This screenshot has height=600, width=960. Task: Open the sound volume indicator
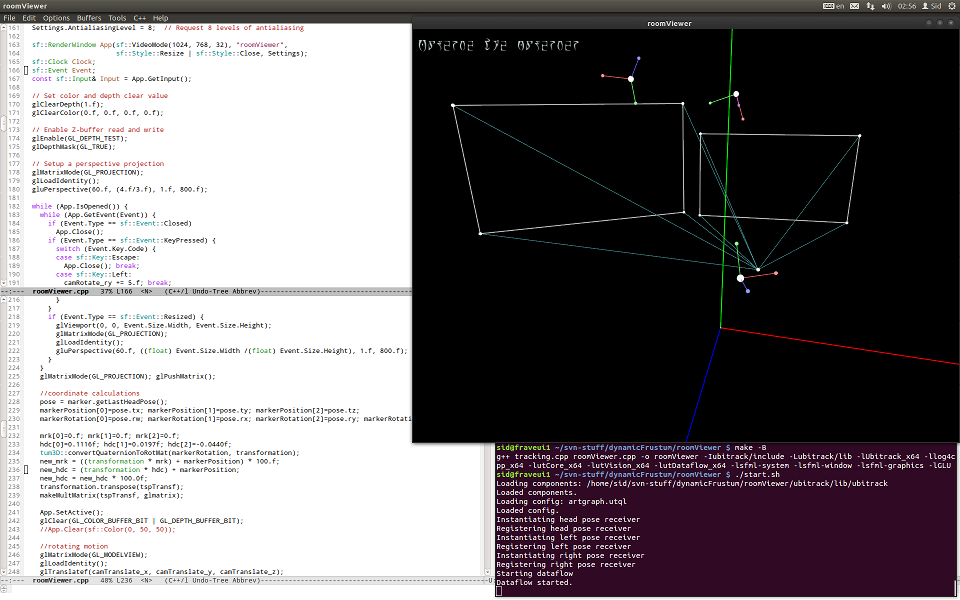pos(886,6)
